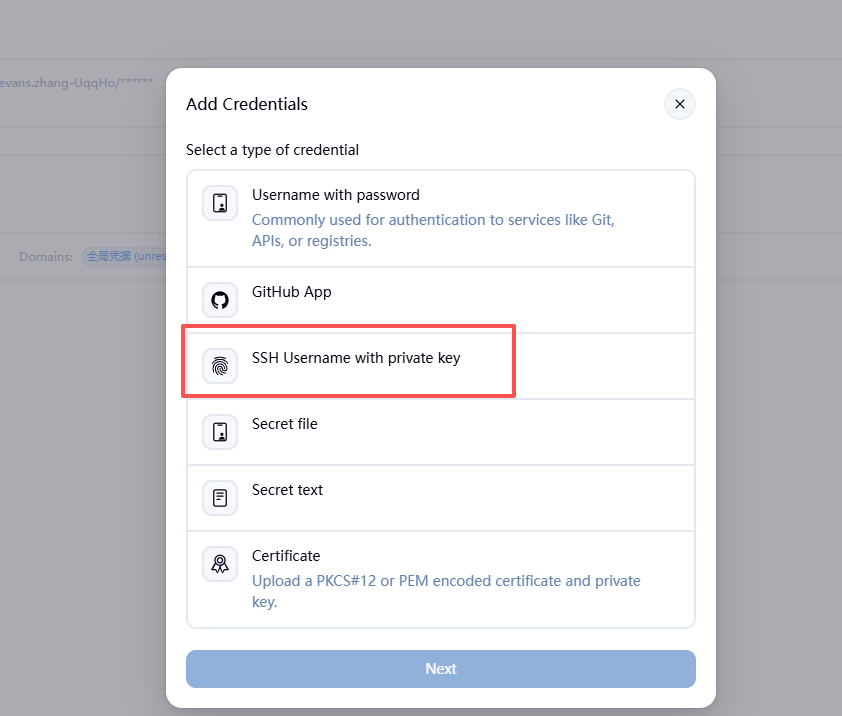Image resolution: width=842 pixels, height=716 pixels.
Task: Click the Certificate ribbon badge icon
Action: (x=220, y=564)
